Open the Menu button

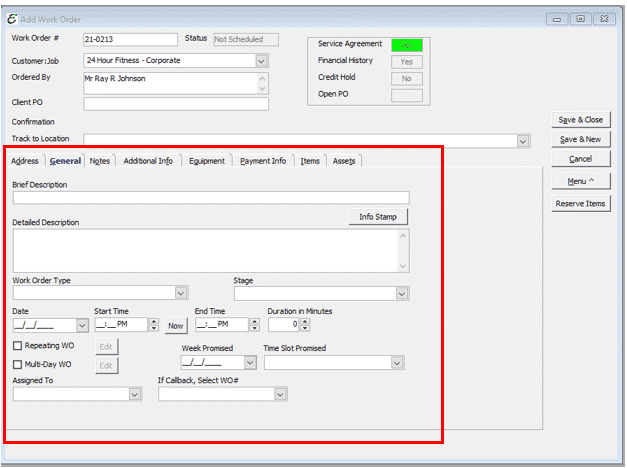click(x=581, y=181)
